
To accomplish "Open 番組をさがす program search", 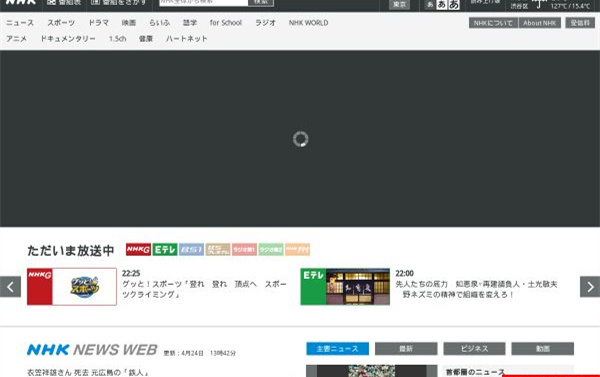I will pyautogui.click(x=119, y=2).
